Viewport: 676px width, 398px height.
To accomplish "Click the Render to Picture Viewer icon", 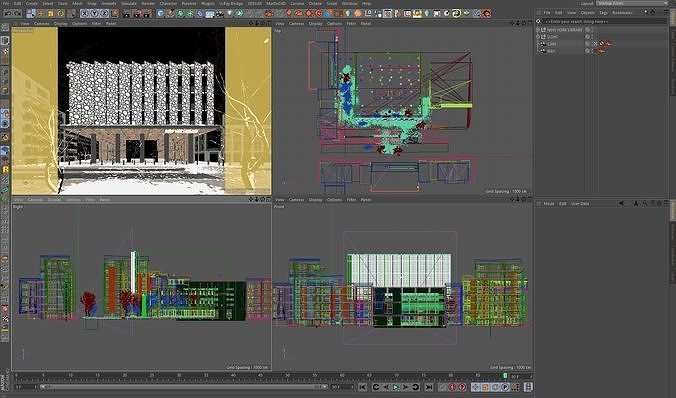I will (137, 14).
